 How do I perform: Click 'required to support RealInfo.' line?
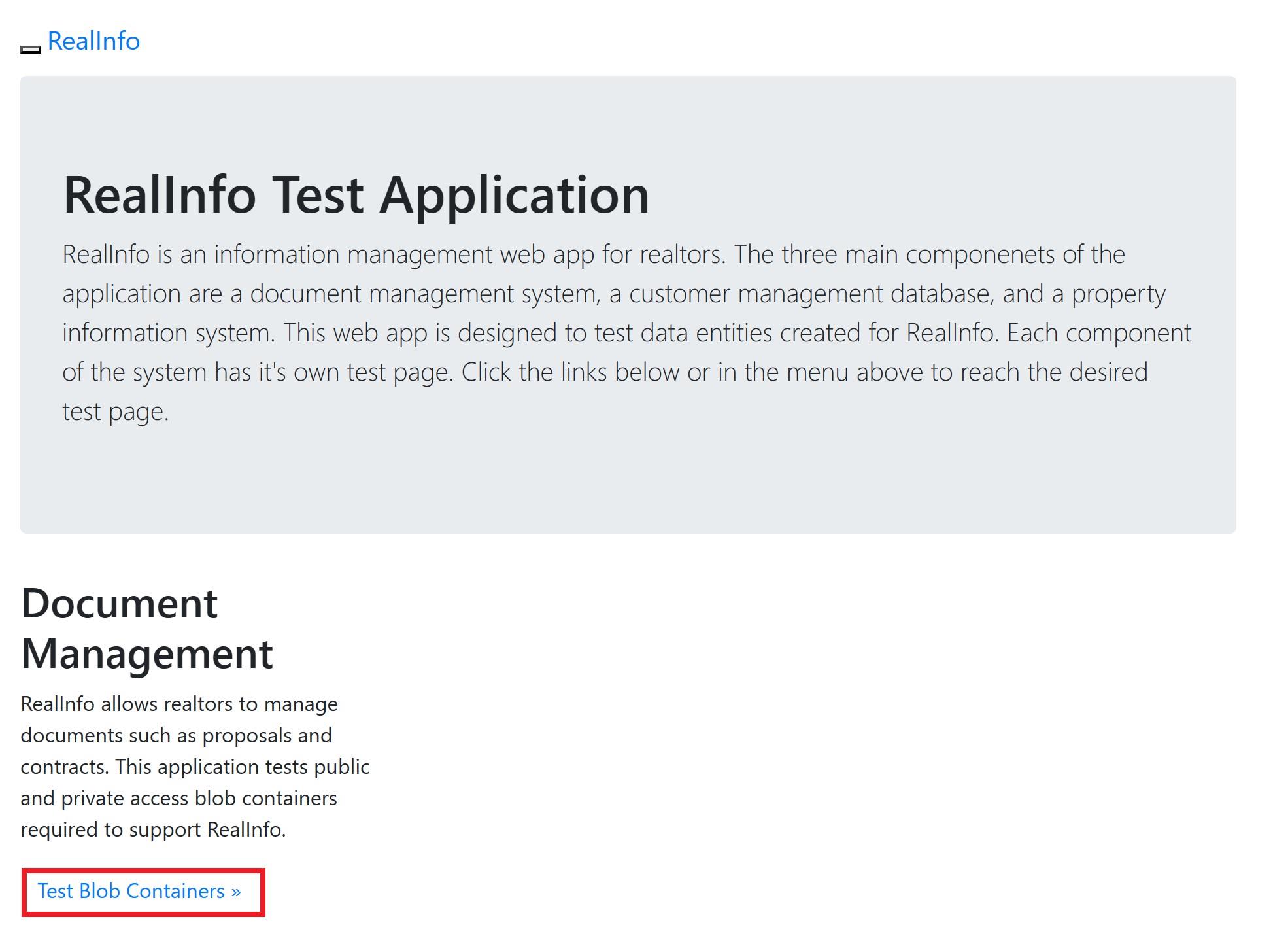coord(153,829)
